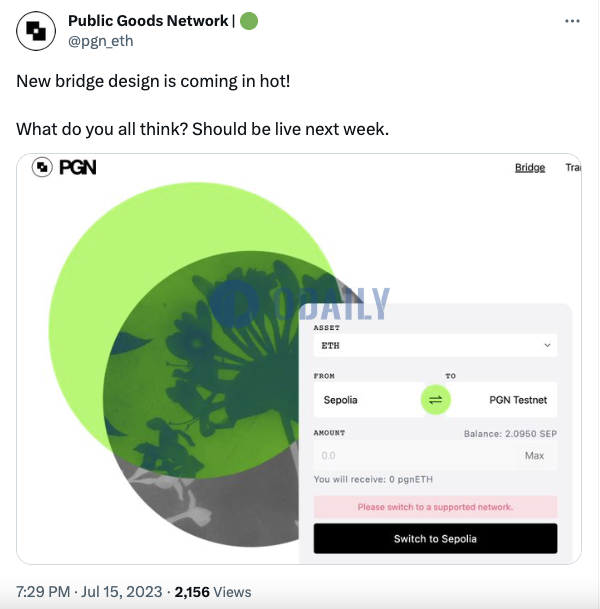
Task: Click the PGN wordmark text
Action: pos(78,167)
